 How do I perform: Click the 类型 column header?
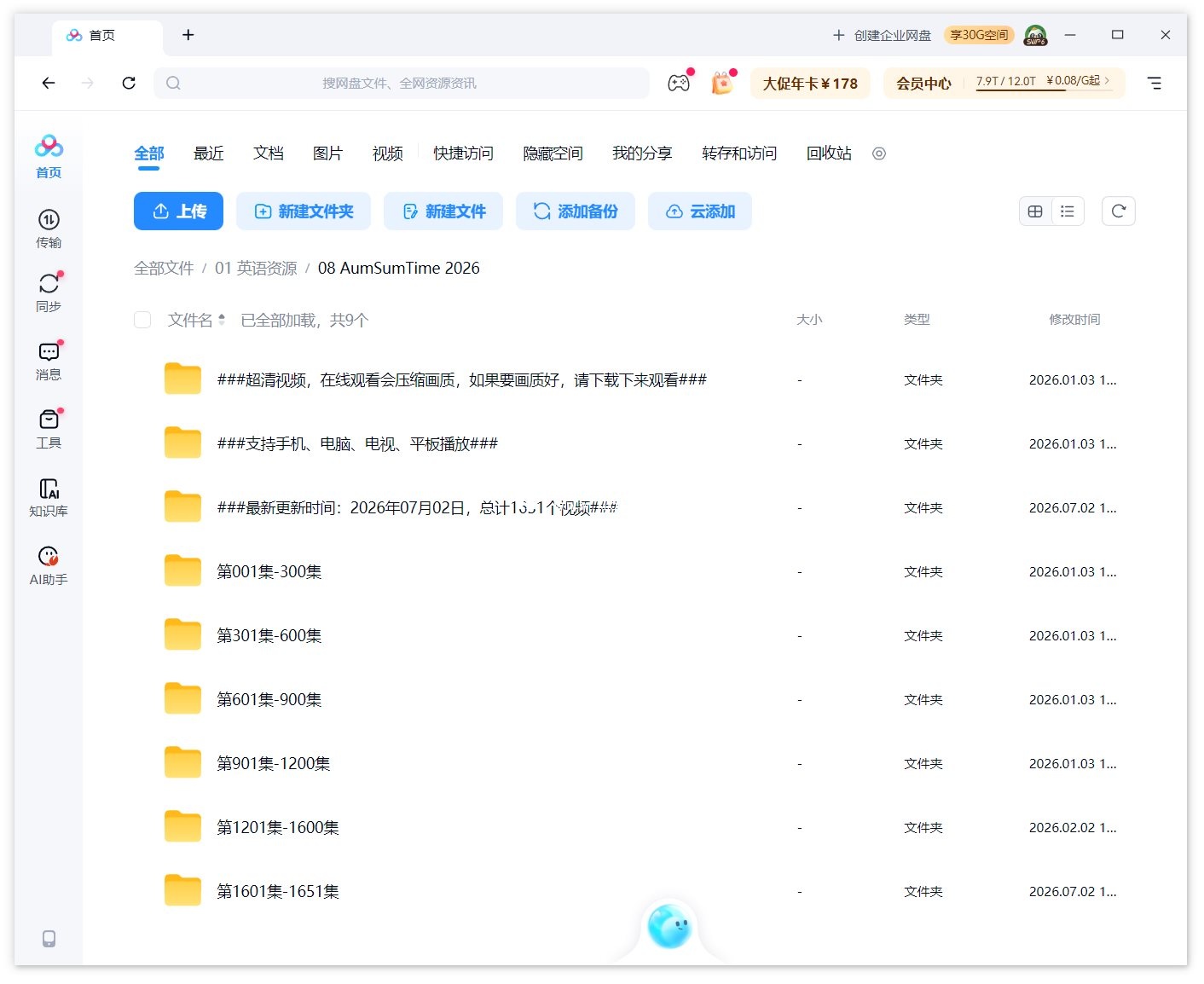click(917, 320)
